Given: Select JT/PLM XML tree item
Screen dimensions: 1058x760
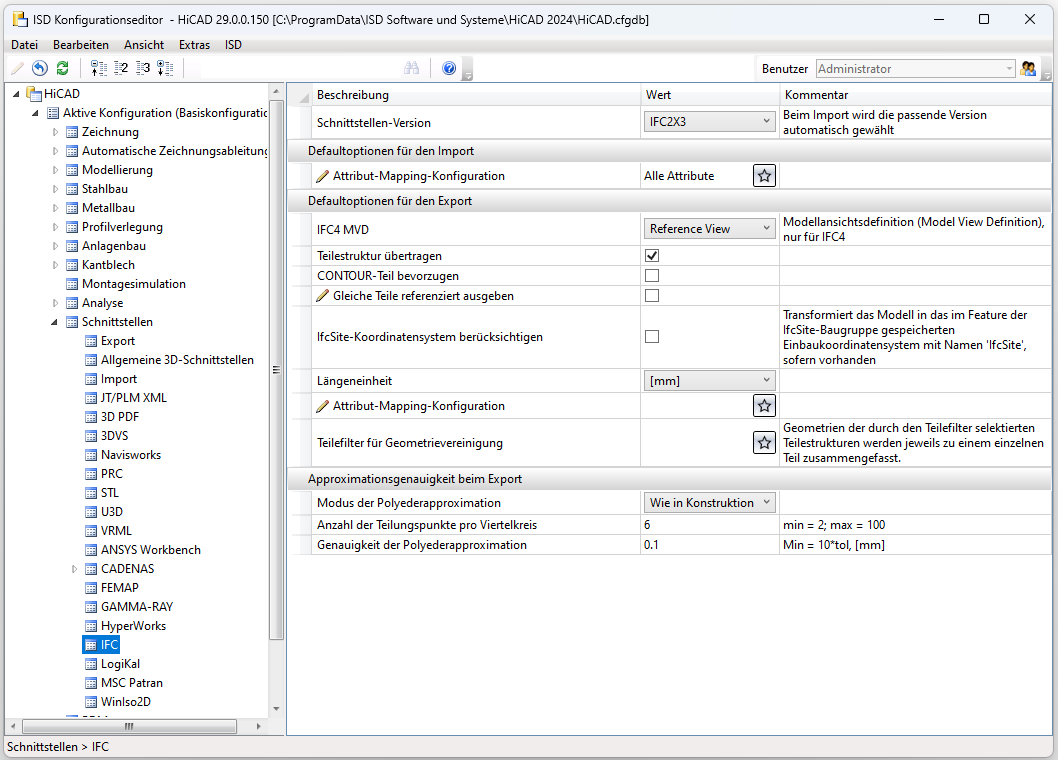Looking at the screenshot, I should (134, 398).
